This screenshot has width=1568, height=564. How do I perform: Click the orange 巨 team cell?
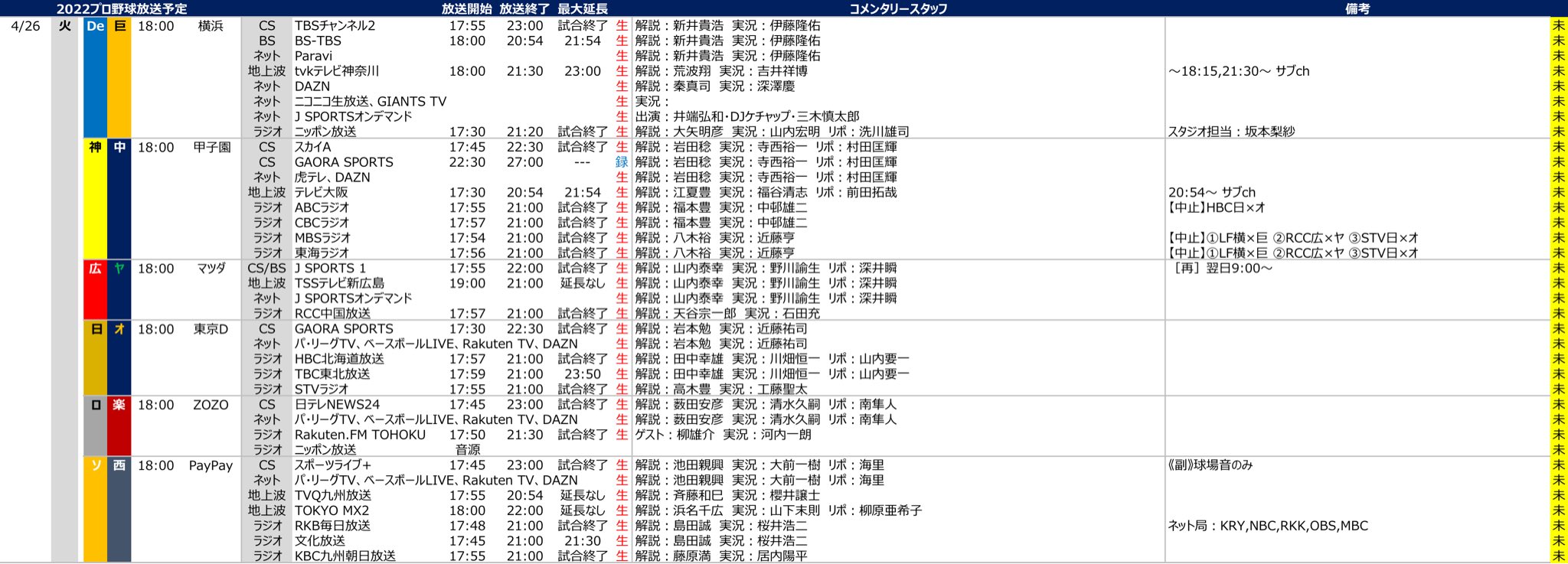[x=119, y=78]
